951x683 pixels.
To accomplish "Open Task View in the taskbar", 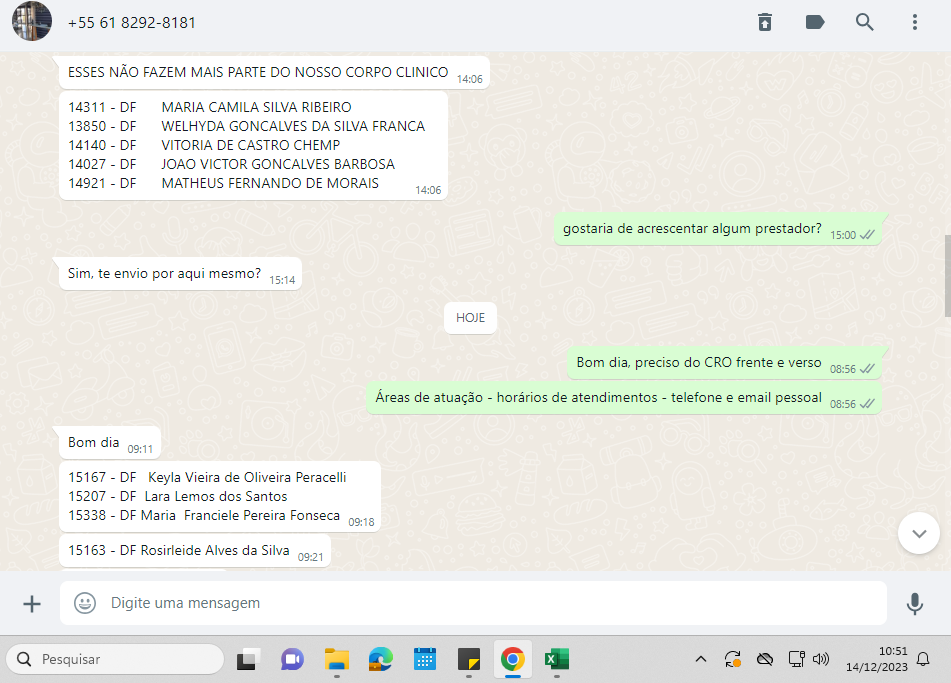I will point(248,659).
